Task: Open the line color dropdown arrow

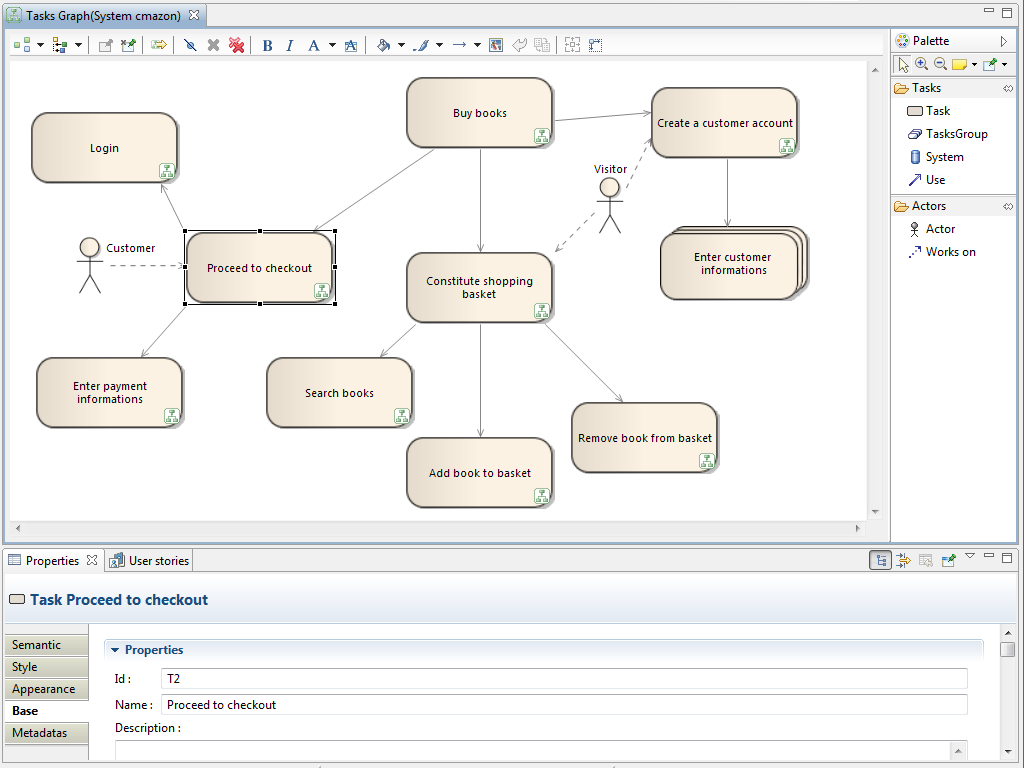Action: pos(440,45)
